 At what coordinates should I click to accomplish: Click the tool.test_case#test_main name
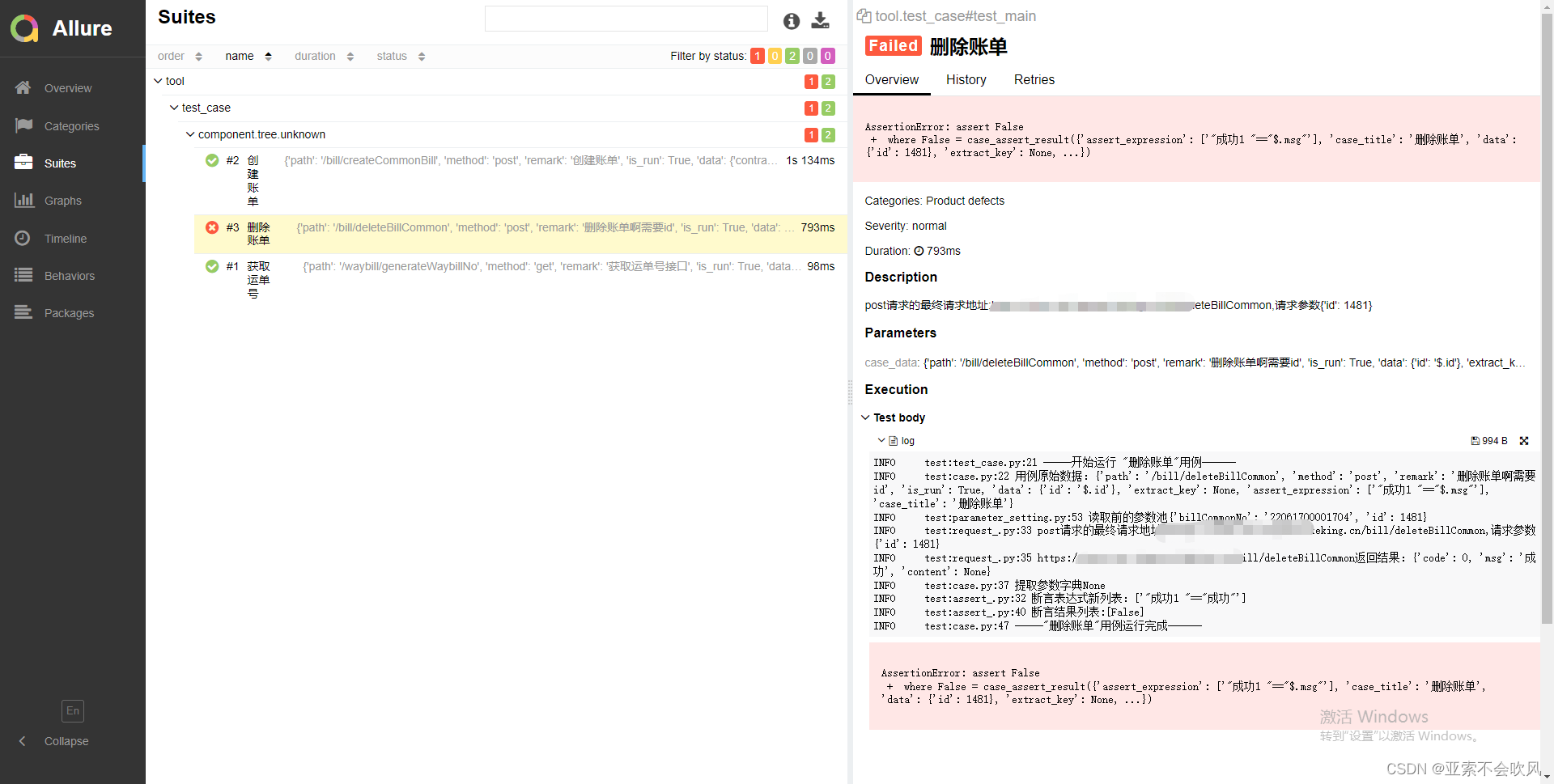956,16
